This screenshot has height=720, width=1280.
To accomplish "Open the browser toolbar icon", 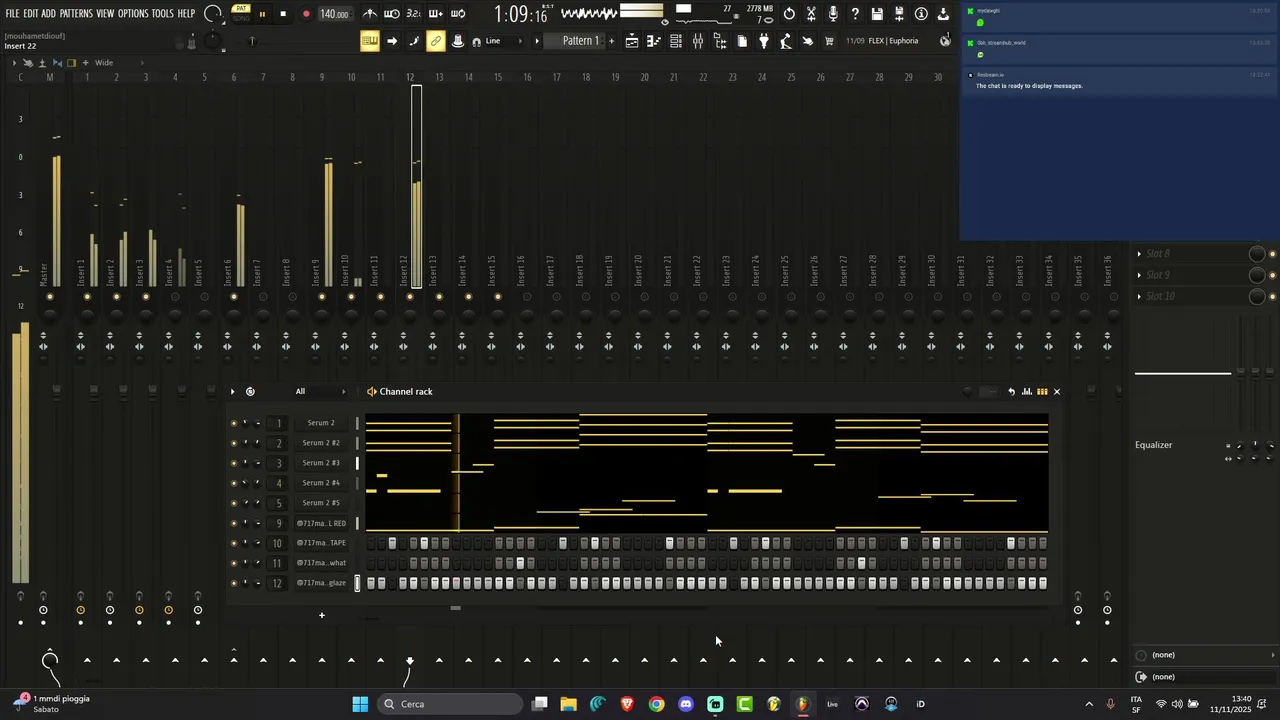I will (x=720, y=41).
